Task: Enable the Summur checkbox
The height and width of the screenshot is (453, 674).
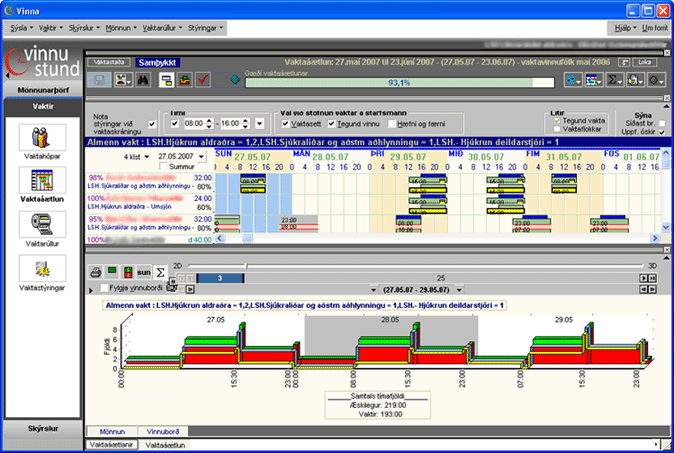Action: (163, 166)
